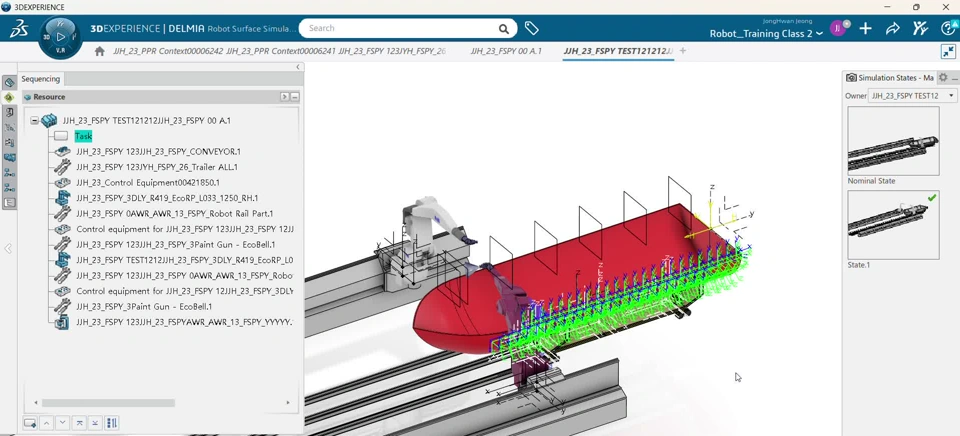Click the play button in the compass center
Image resolution: width=960 pixels, height=436 pixels.
click(60, 36)
